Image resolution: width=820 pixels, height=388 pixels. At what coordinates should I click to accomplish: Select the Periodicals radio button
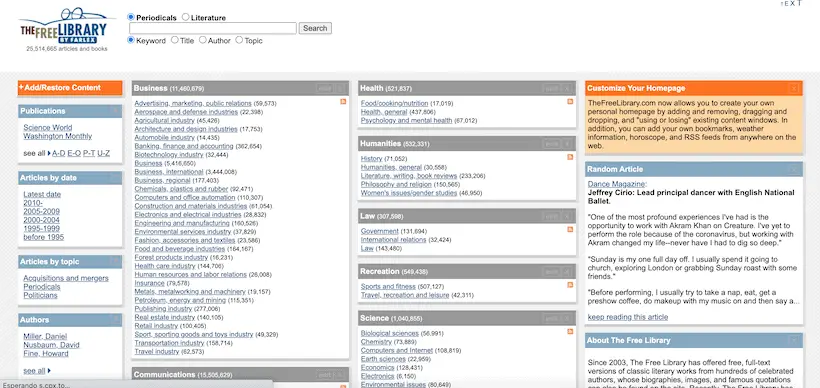click(131, 17)
